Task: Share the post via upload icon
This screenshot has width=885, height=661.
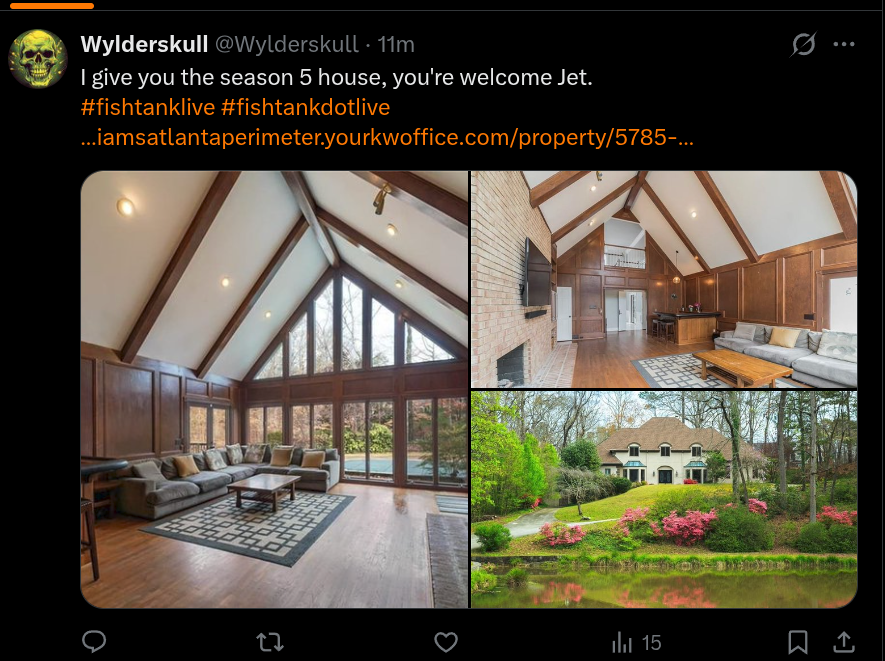Action: click(843, 642)
